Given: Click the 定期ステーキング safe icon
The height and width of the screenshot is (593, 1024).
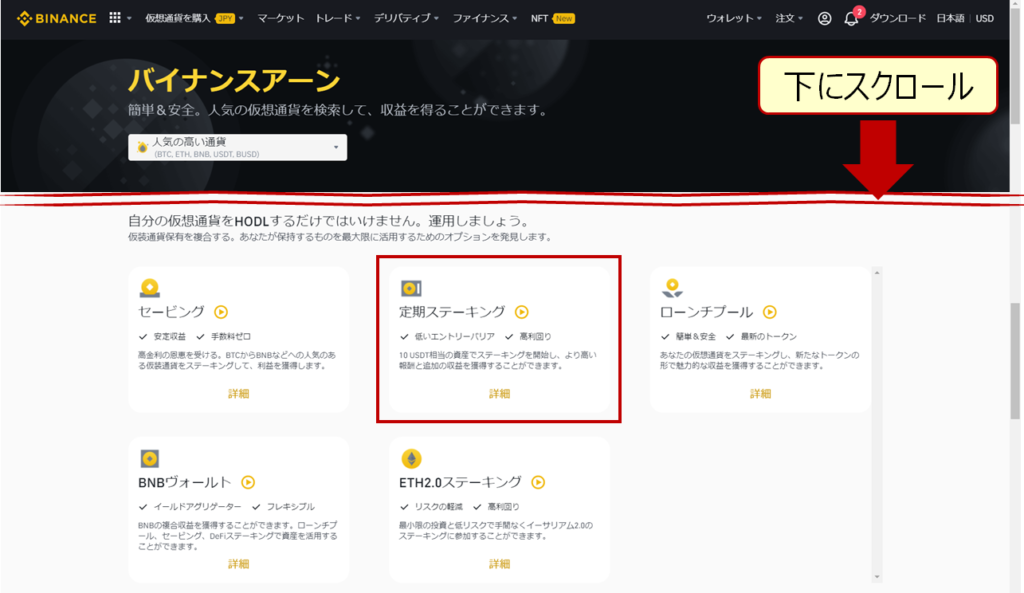Looking at the screenshot, I should pos(411,288).
